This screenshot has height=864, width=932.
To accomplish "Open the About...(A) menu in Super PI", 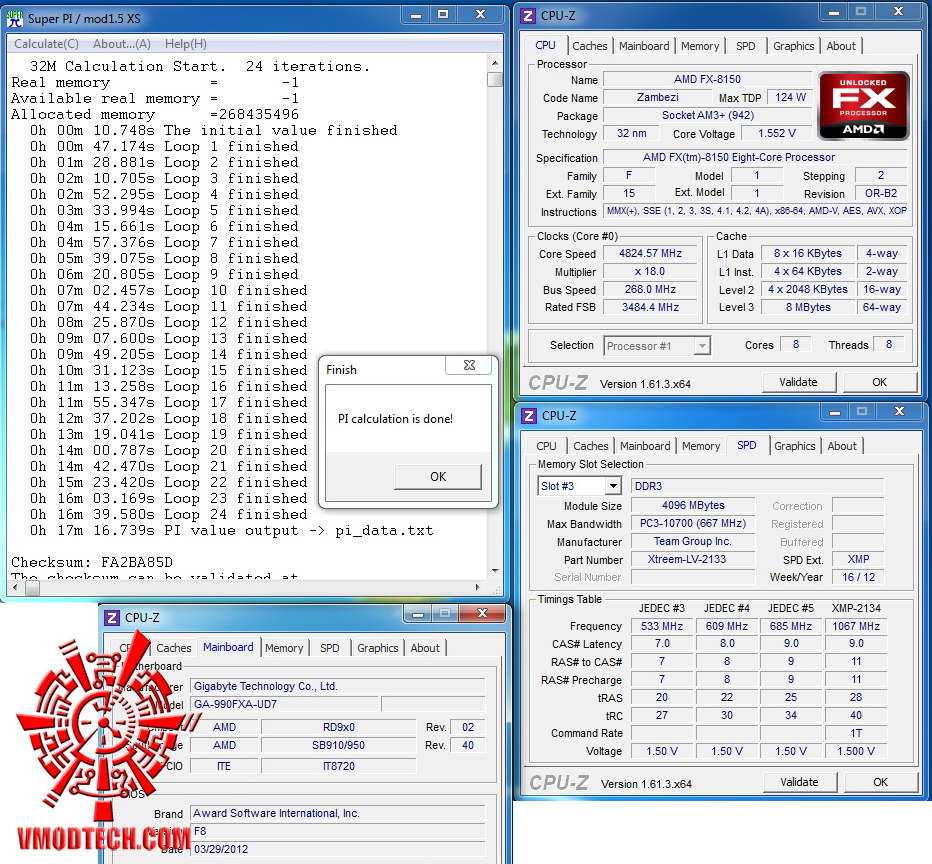I will tap(122, 44).
